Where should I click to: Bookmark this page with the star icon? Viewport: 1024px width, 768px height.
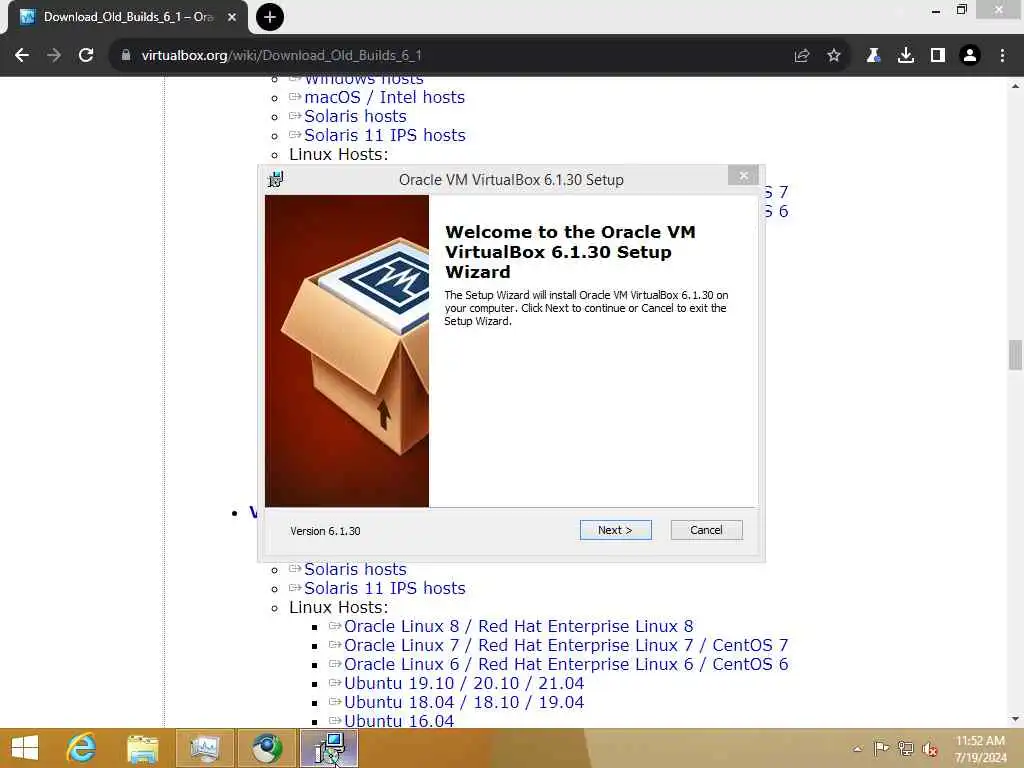pos(834,56)
